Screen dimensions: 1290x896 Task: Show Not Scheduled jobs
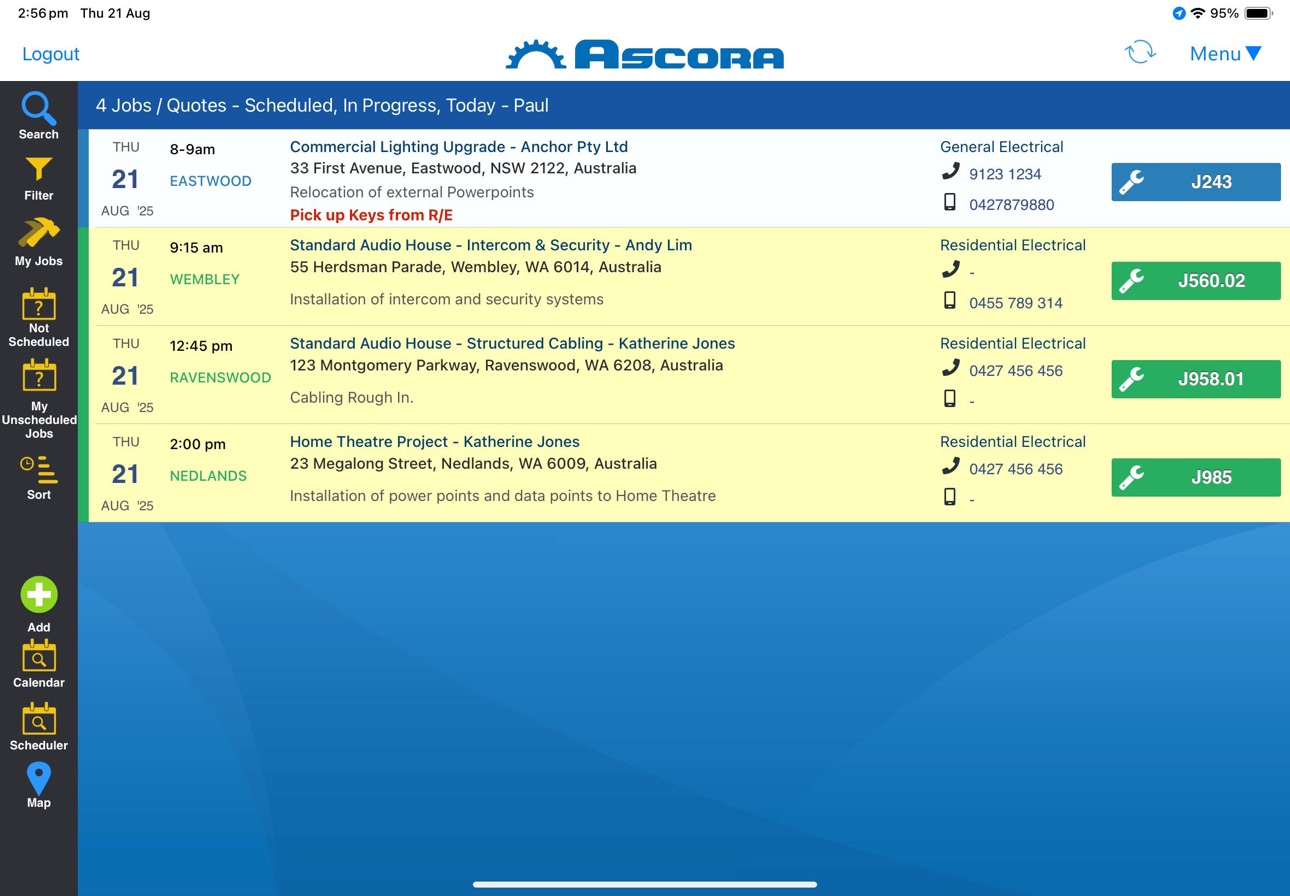point(38,318)
